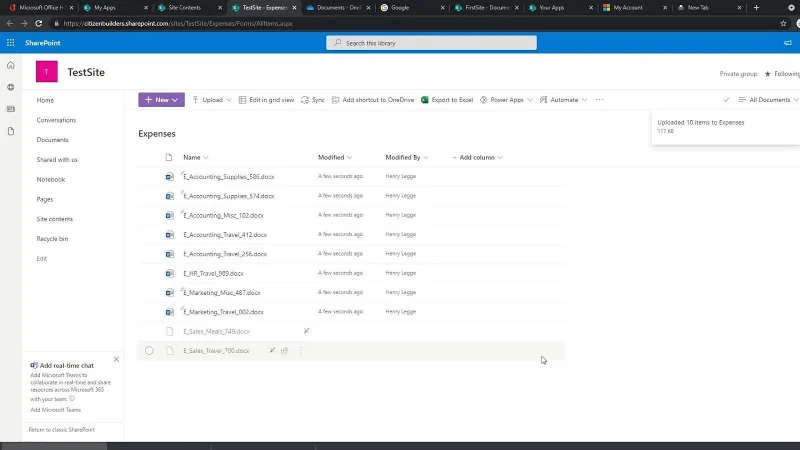Switch to the My Apps browser tab
The height and width of the screenshot is (450, 800).
tap(115, 8)
